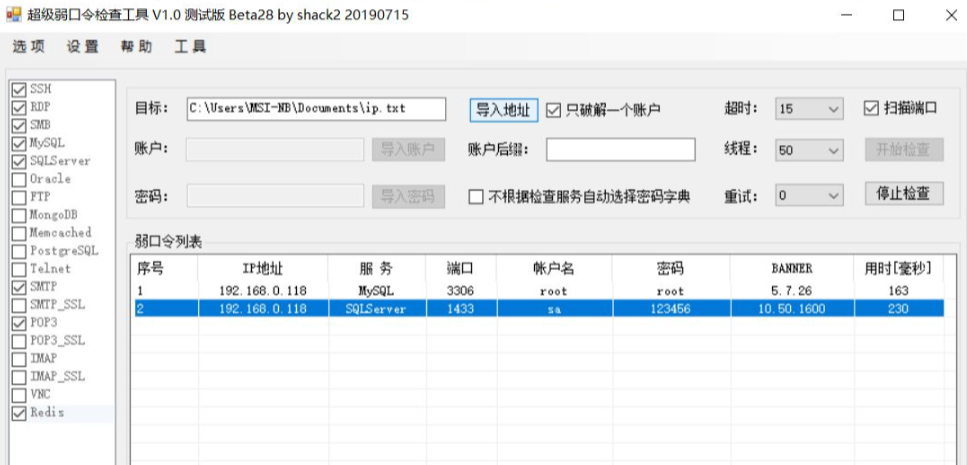Uncheck the SSH service checkbox
Image resolution: width=967 pixels, height=465 pixels.
tap(19, 90)
